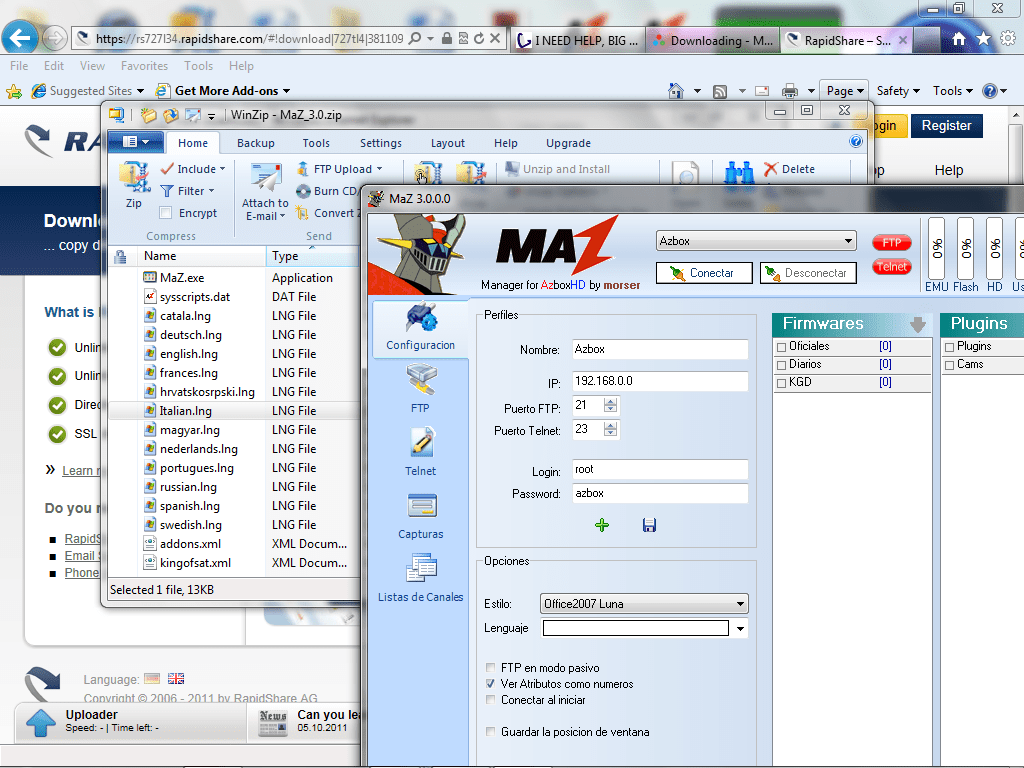Click the print icon in IE toolbar
This screenshot has width=1024, height=768.
[x=790, y=91]
